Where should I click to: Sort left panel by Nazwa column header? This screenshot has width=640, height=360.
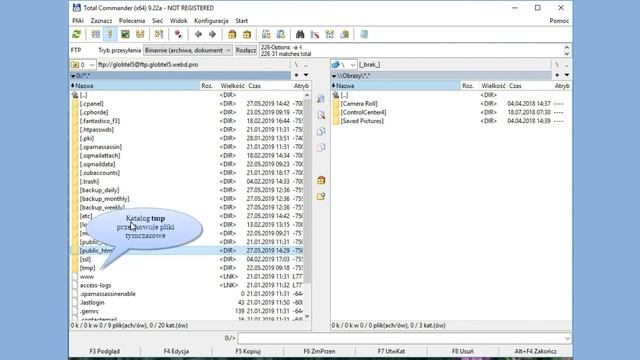(134, 86)
